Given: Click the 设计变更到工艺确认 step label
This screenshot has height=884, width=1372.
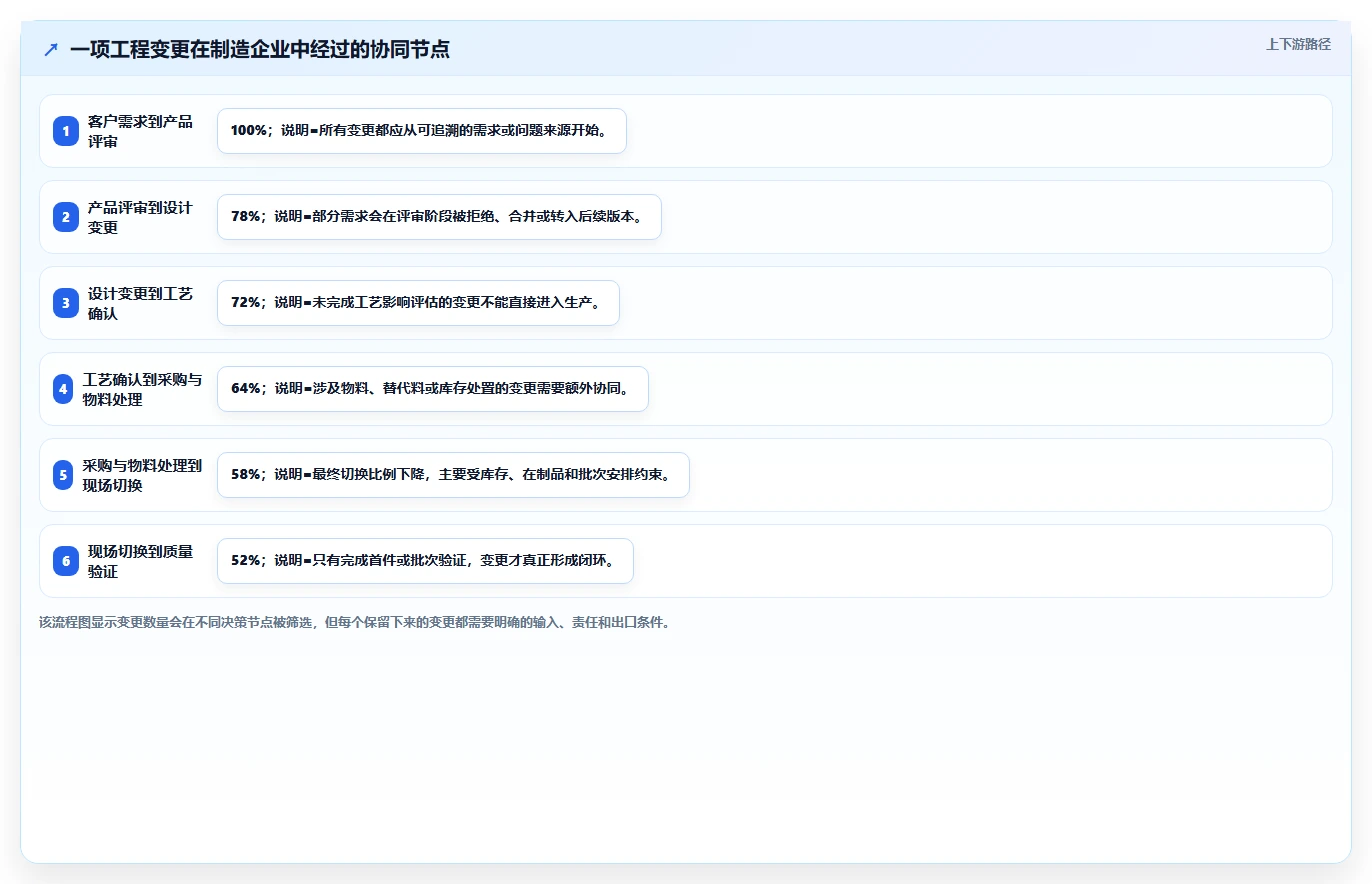Looking at the screenshot, I should pyautogui.click(x=140, y=303).
